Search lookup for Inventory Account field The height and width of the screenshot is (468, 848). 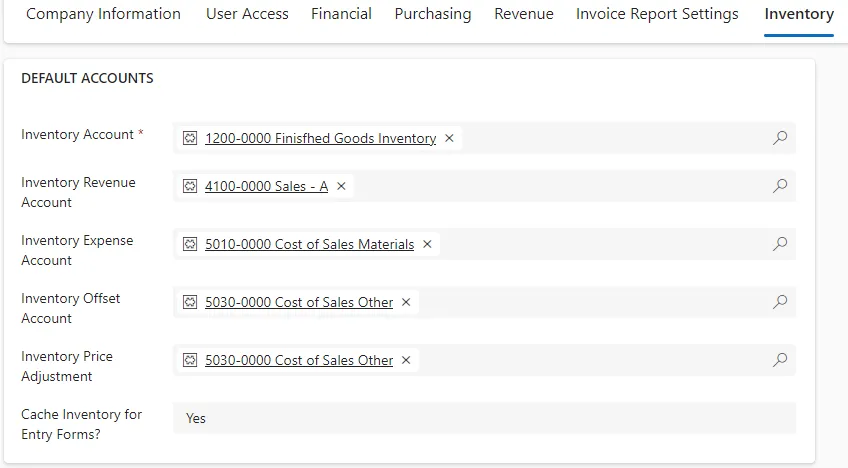pos(780,138)
